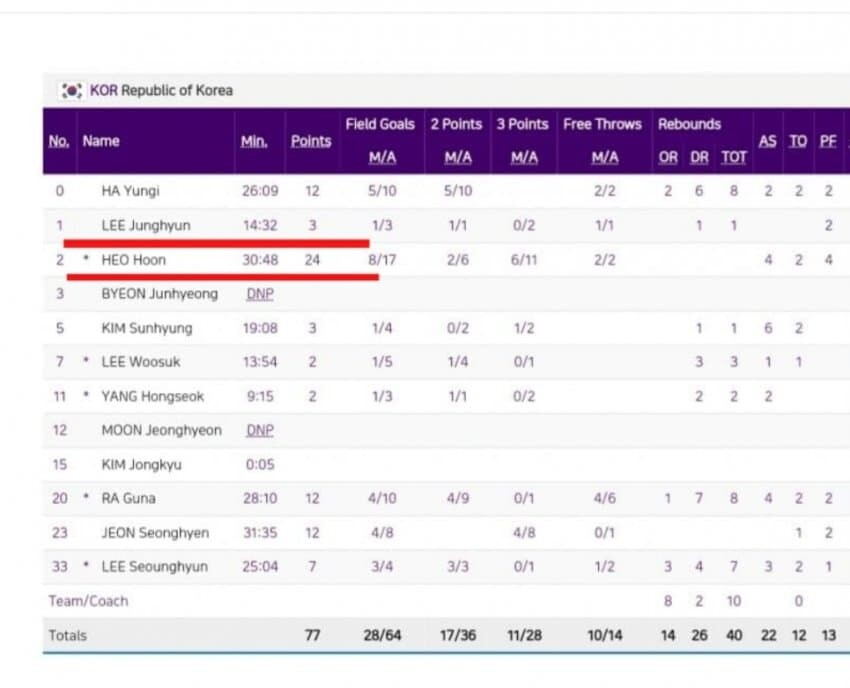Click M/A under Free Throws
Image resolution: width=850 pixels, height=688 pixels.
tap(603, 158)
